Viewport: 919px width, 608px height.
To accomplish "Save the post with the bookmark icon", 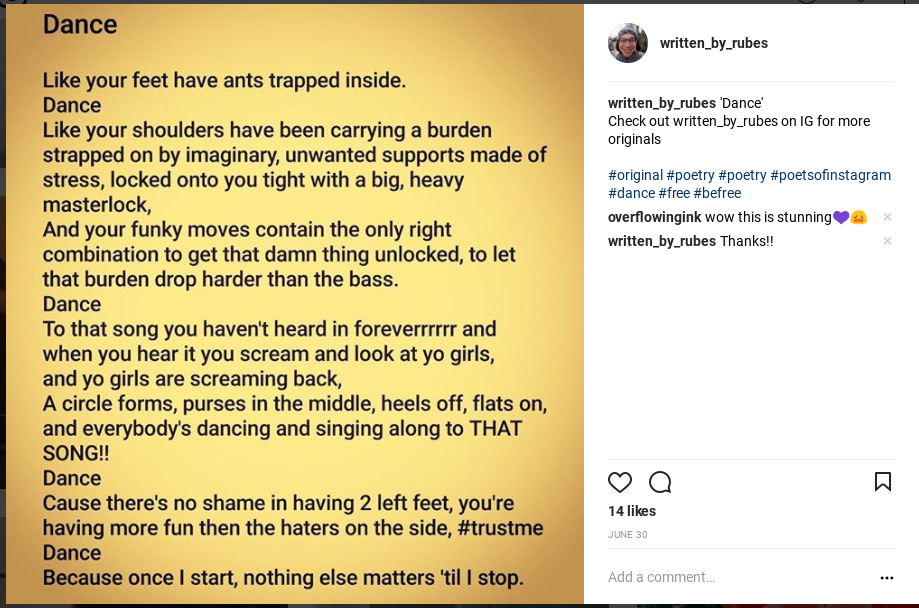I will point(883,482).
